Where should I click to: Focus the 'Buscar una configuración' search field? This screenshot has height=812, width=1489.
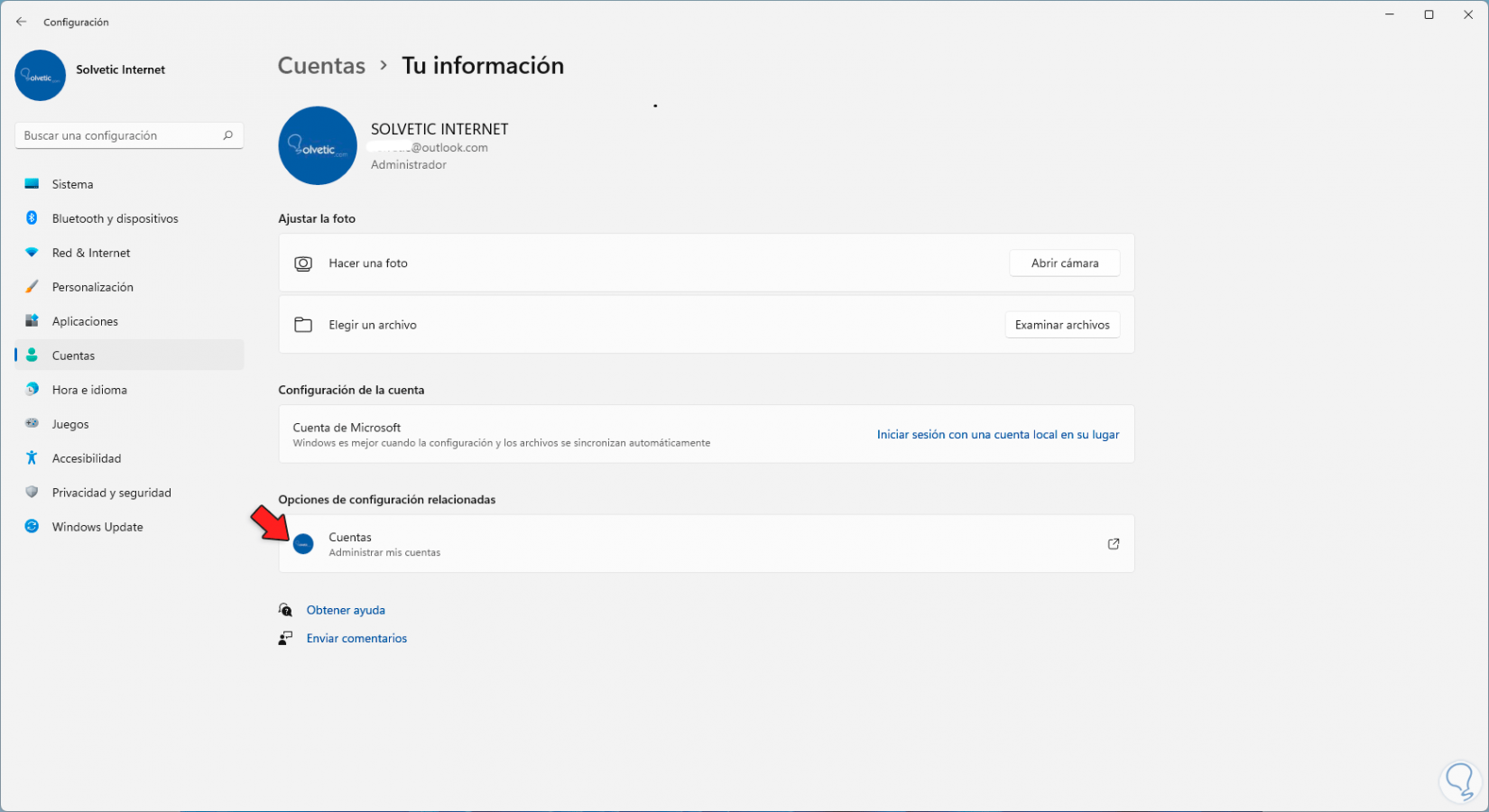pyautogui.click(x=129, y=135)
